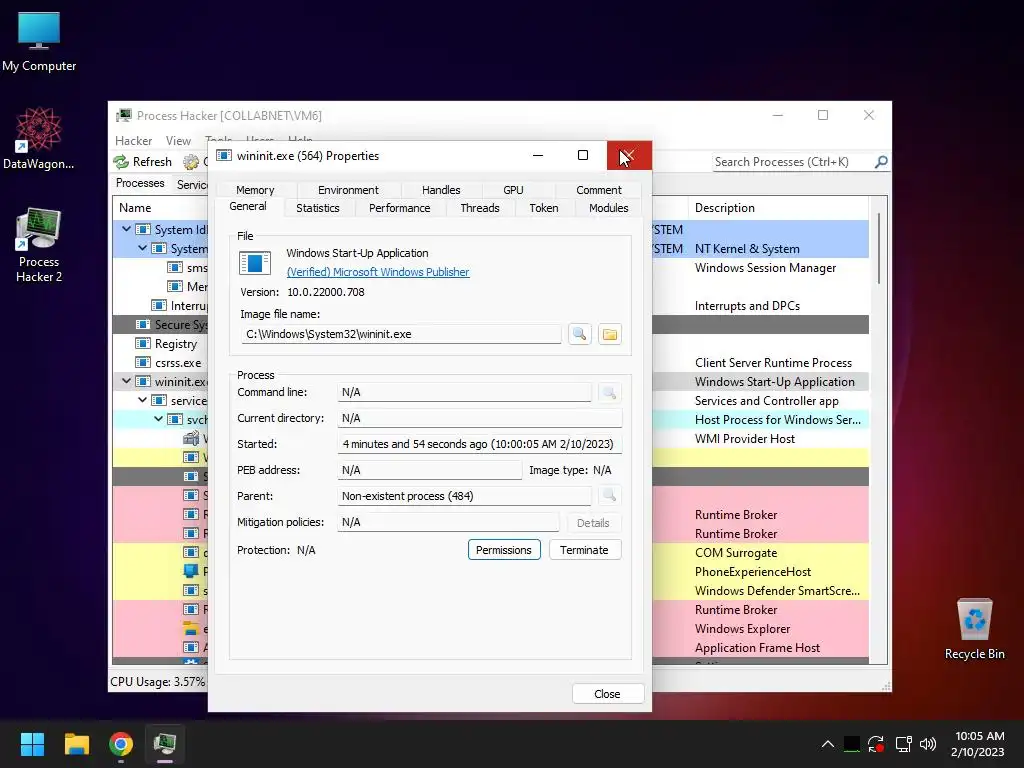Click the Parent process field
The height and width of the screenshot is (768, 1024).
(x=464, y=496)
